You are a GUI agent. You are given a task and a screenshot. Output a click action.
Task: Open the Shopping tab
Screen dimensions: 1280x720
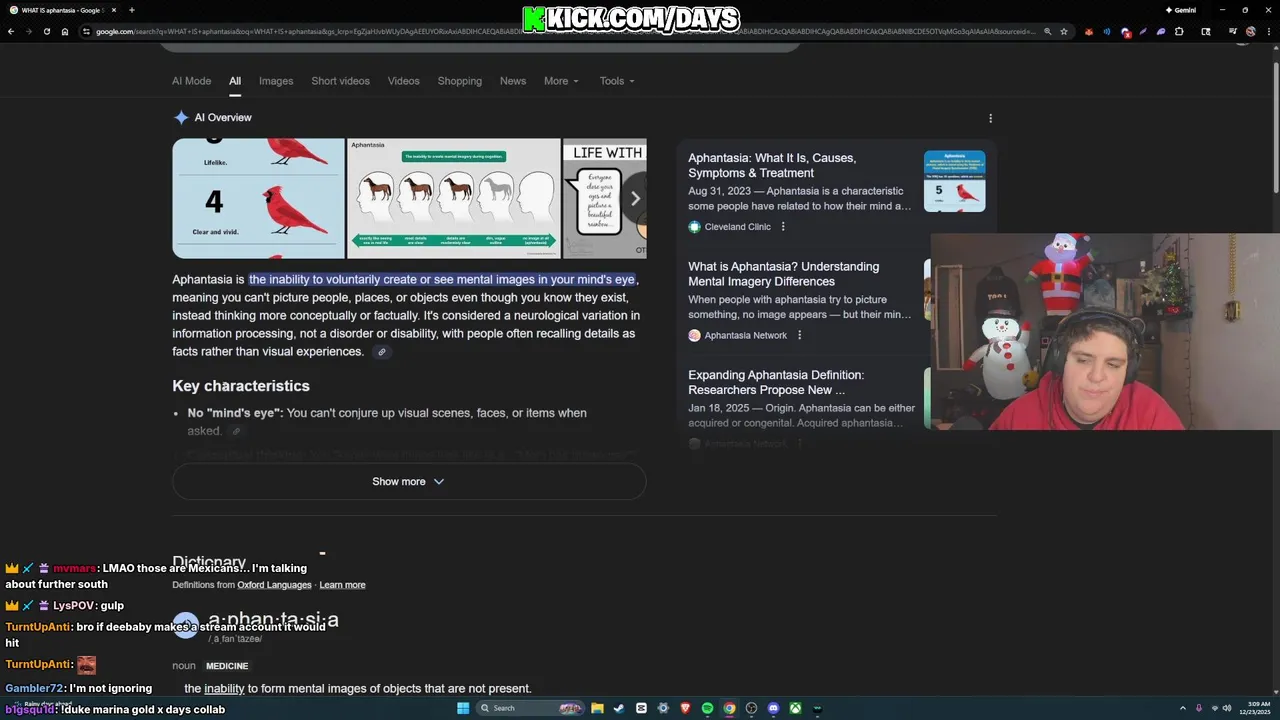click(459, 81)
